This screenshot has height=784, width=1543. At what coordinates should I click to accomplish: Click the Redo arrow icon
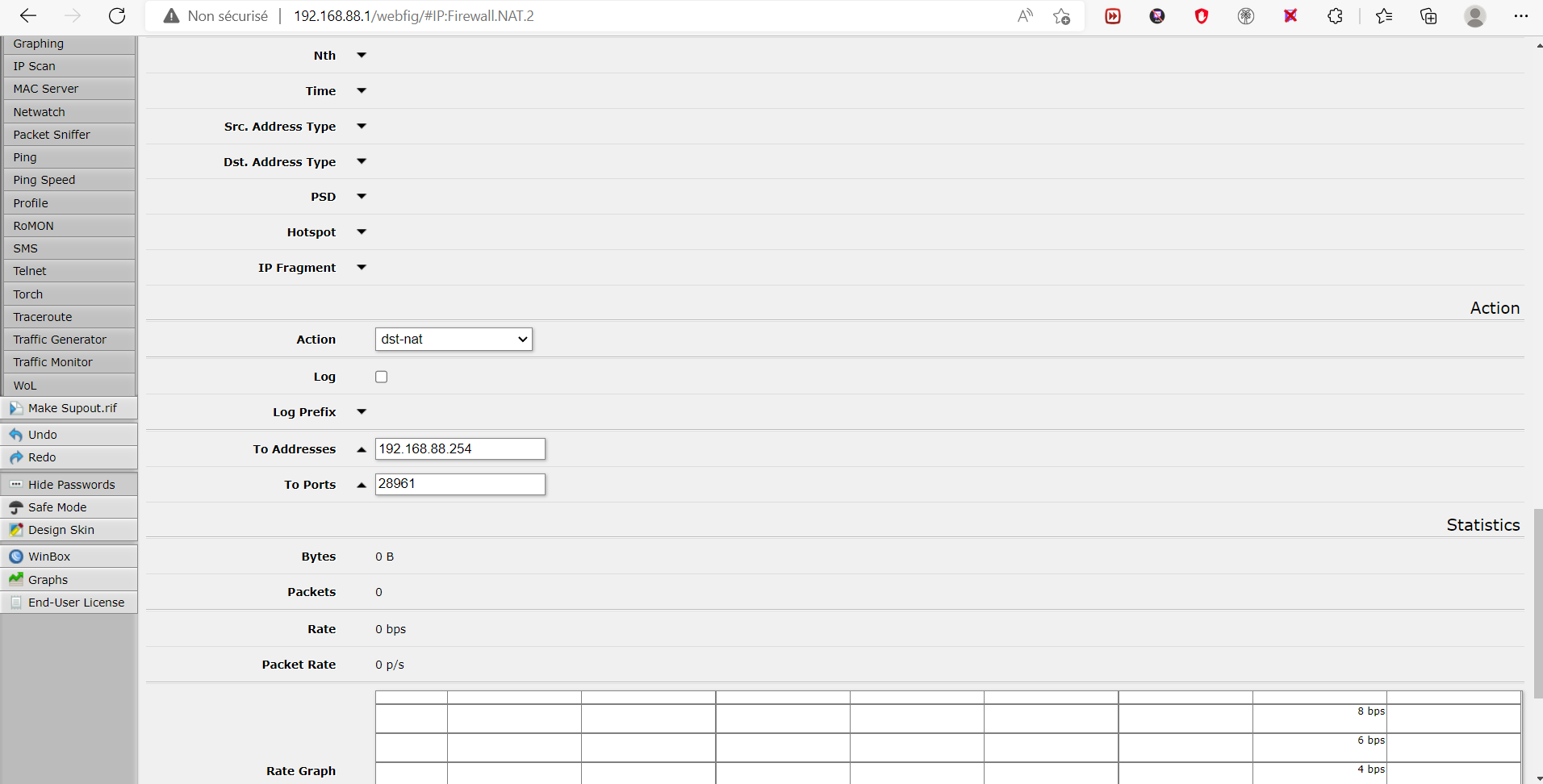pyautogui.click(x=16, y=457)
